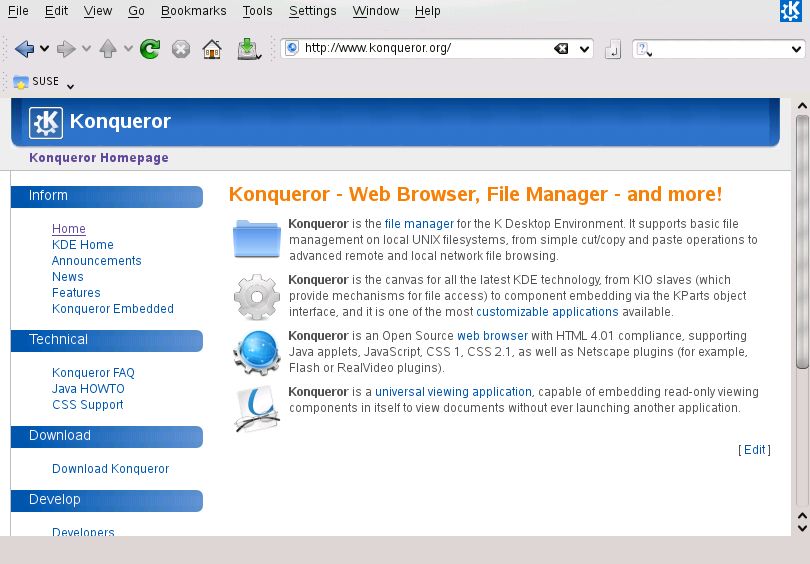Open the Forward history dropdown arrow

(86, 49)
